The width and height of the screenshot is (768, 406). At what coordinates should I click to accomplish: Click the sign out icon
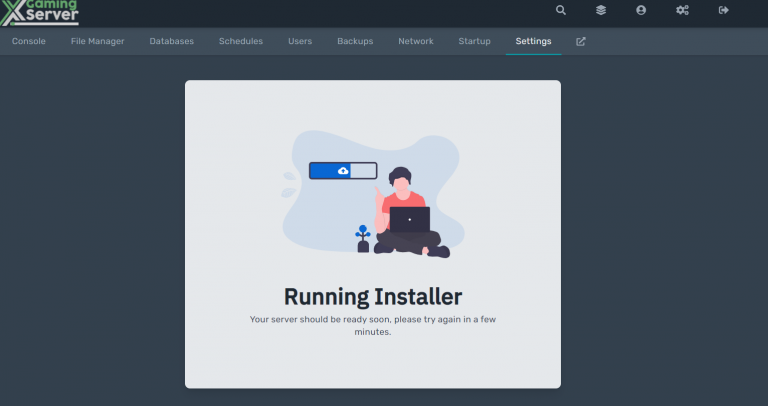[723, 10]
